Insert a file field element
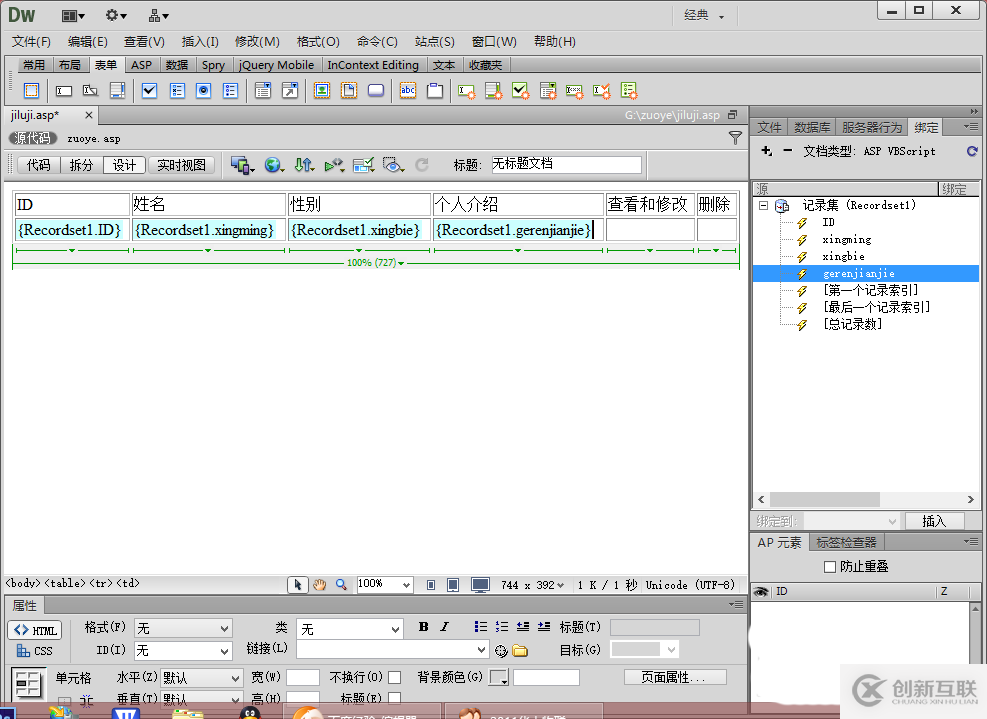 [349, 91]
